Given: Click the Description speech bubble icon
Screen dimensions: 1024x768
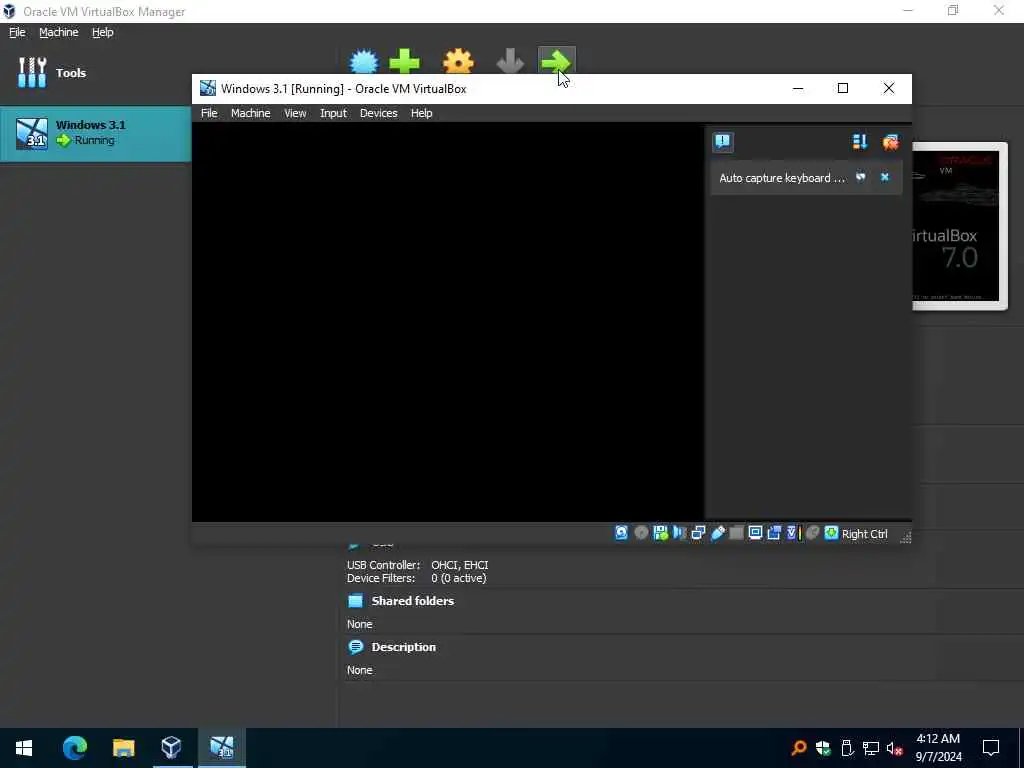Looking at the screenshot, I should [x=355, y=647].
